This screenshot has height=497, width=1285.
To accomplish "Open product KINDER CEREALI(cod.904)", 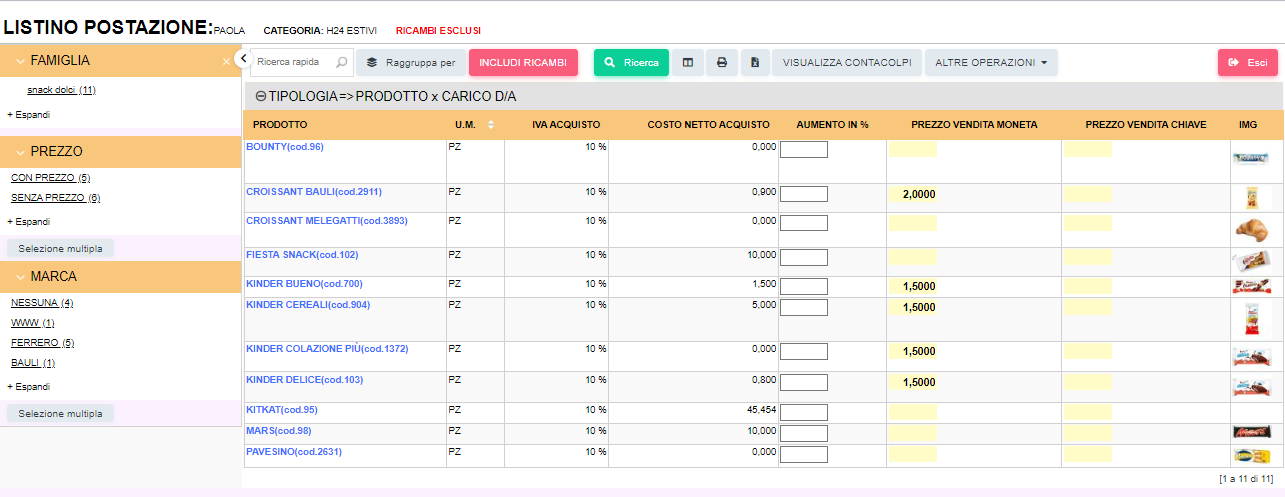I will [x=308, y=304].
